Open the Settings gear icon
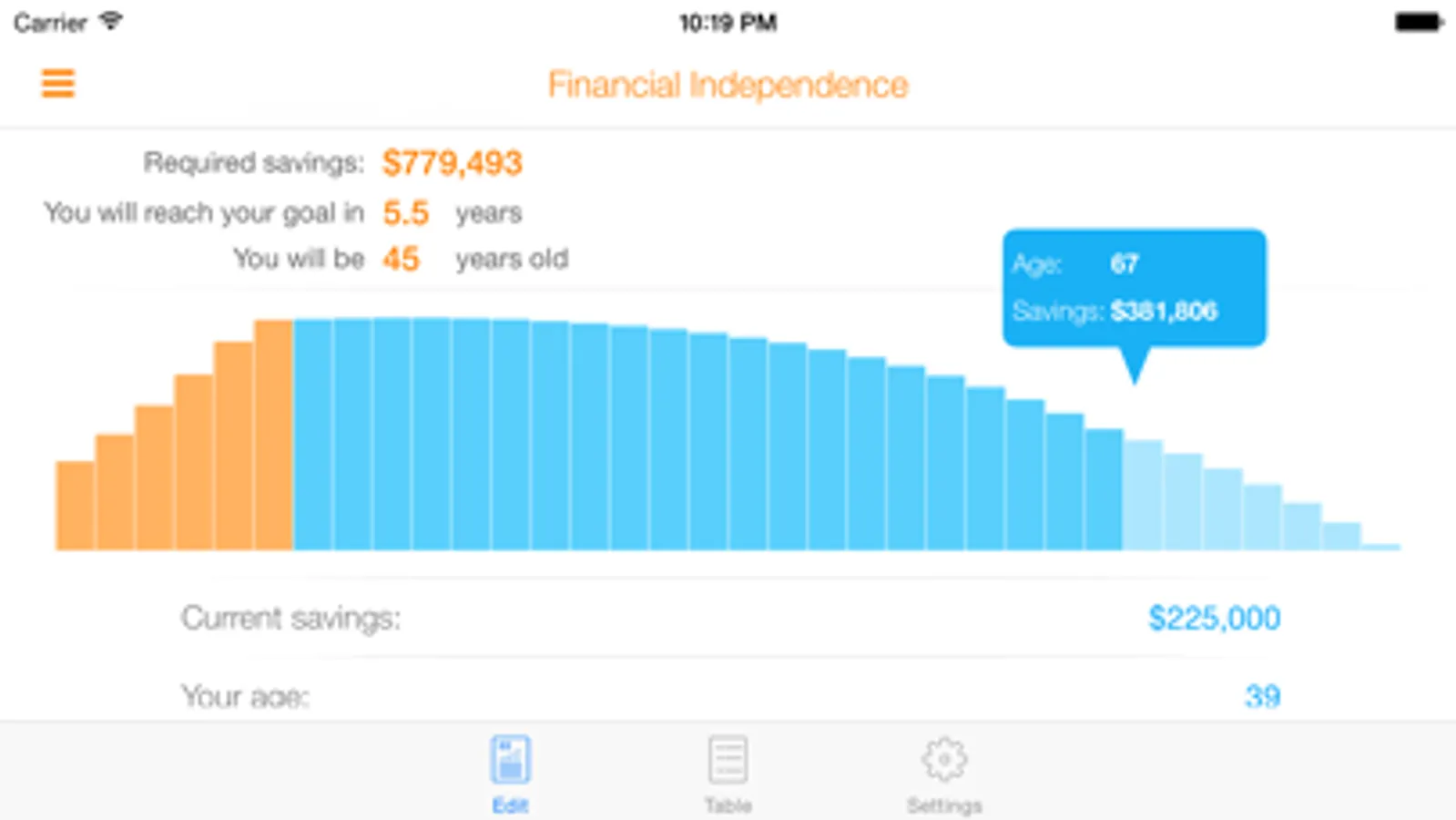Image resolution: width=1456 pixels, height=820 pixels. tap(944, 759)
